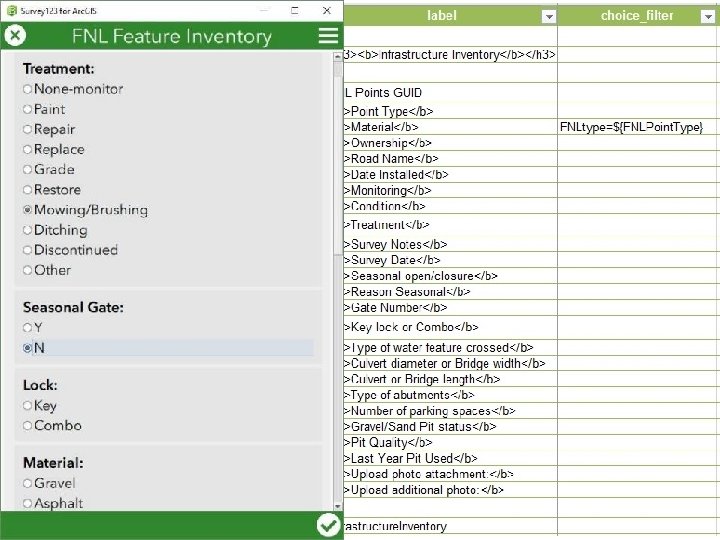Screen dimensions: 720x540
Task: Select the Upload photo attachment cell
Action: (450, 473)
